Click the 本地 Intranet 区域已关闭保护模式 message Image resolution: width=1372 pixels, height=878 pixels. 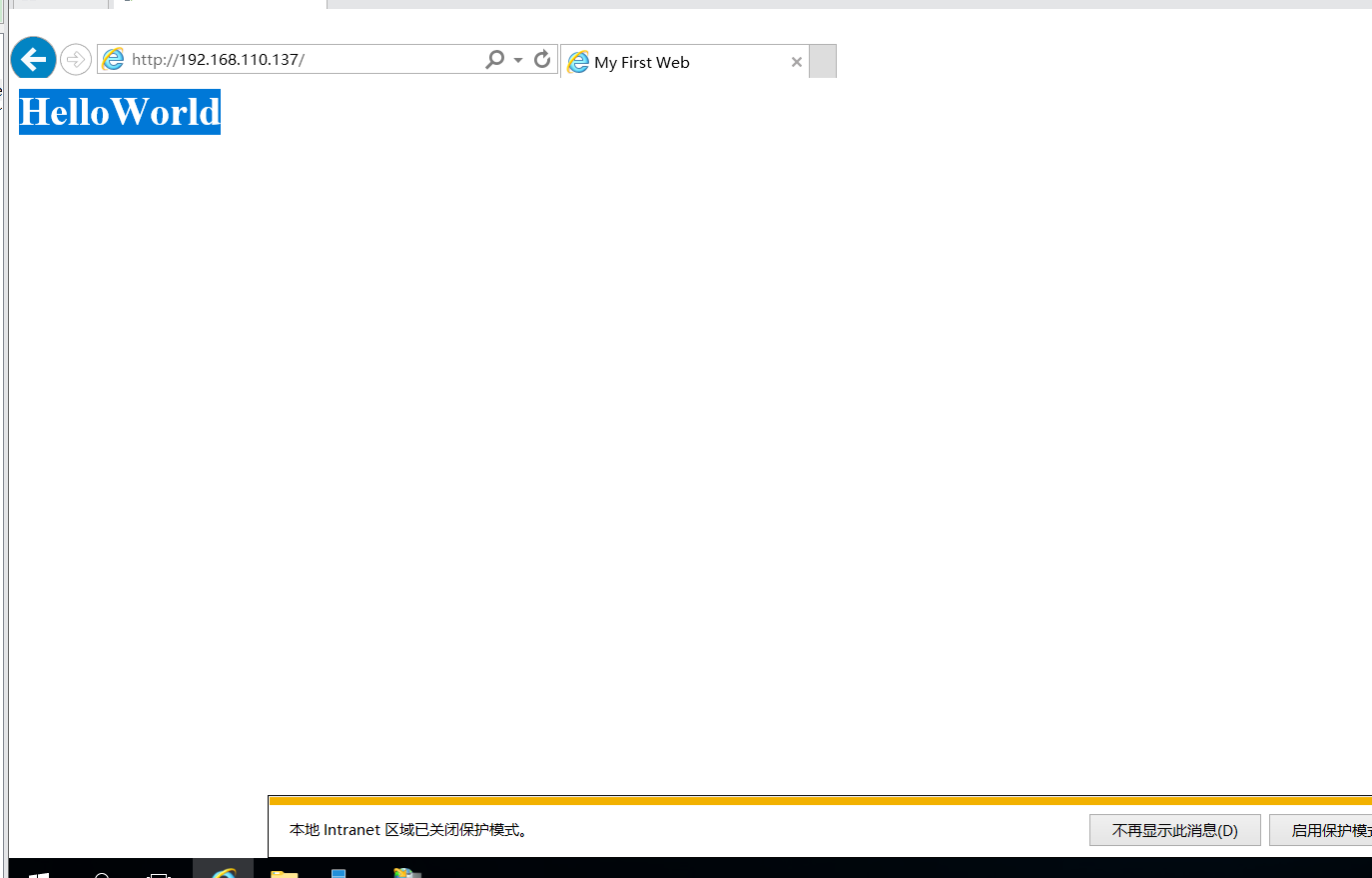[x=408, y=830]
